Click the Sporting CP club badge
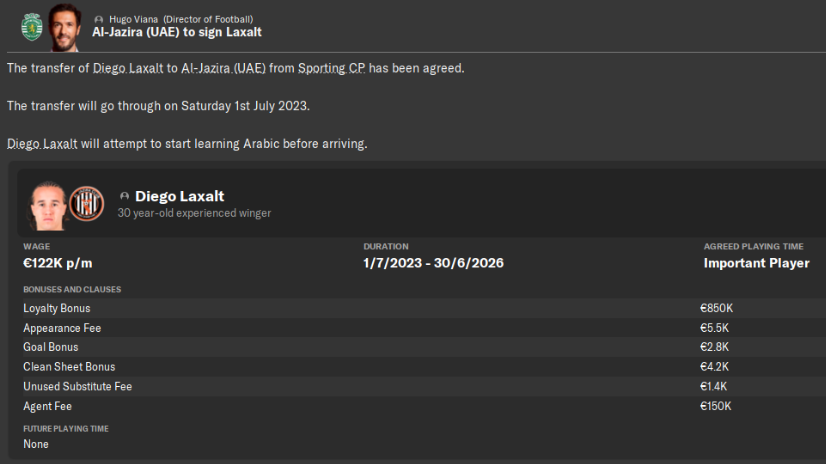Viewport: 826px width, 464px height. 31,27
